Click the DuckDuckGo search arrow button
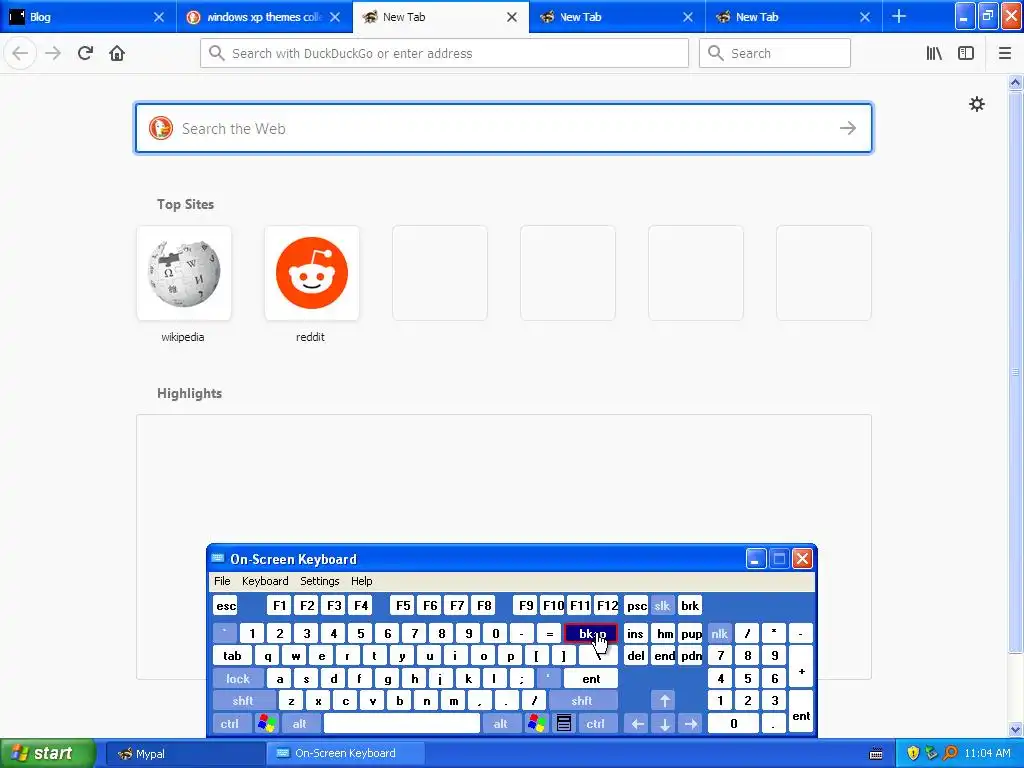This screenshot has width=1024, height=768. [x=848, y=128]
